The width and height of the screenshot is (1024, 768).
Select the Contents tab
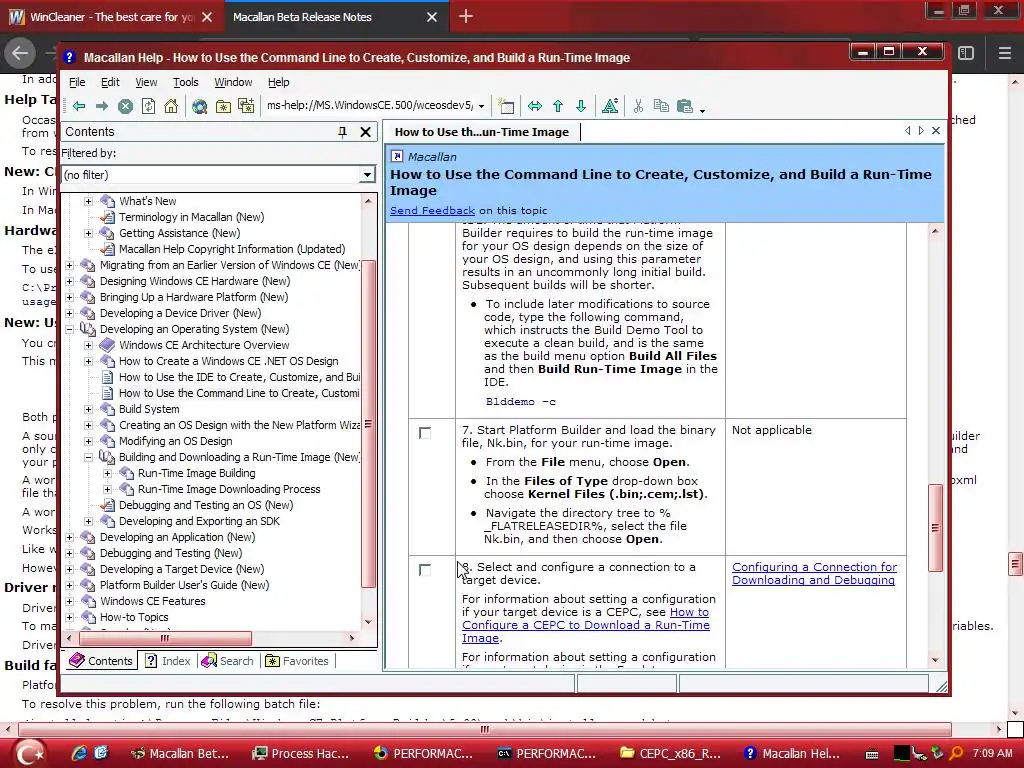click(101, 661)
